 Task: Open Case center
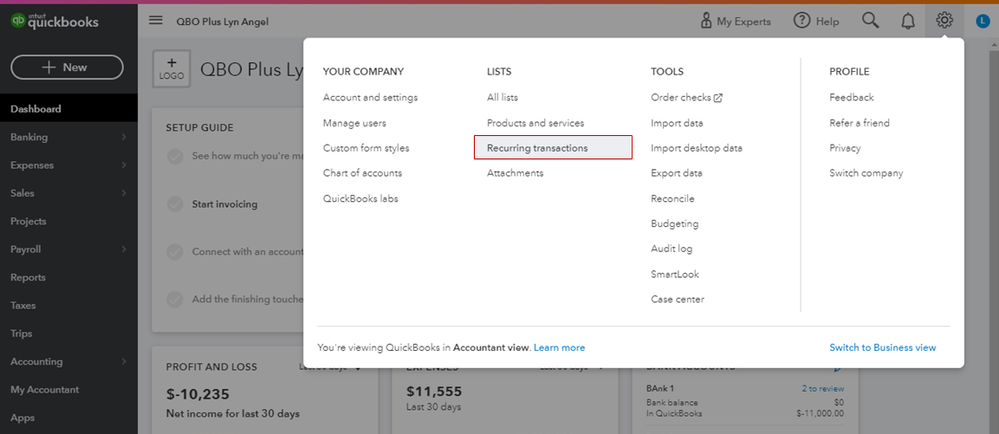coord(677,299)
